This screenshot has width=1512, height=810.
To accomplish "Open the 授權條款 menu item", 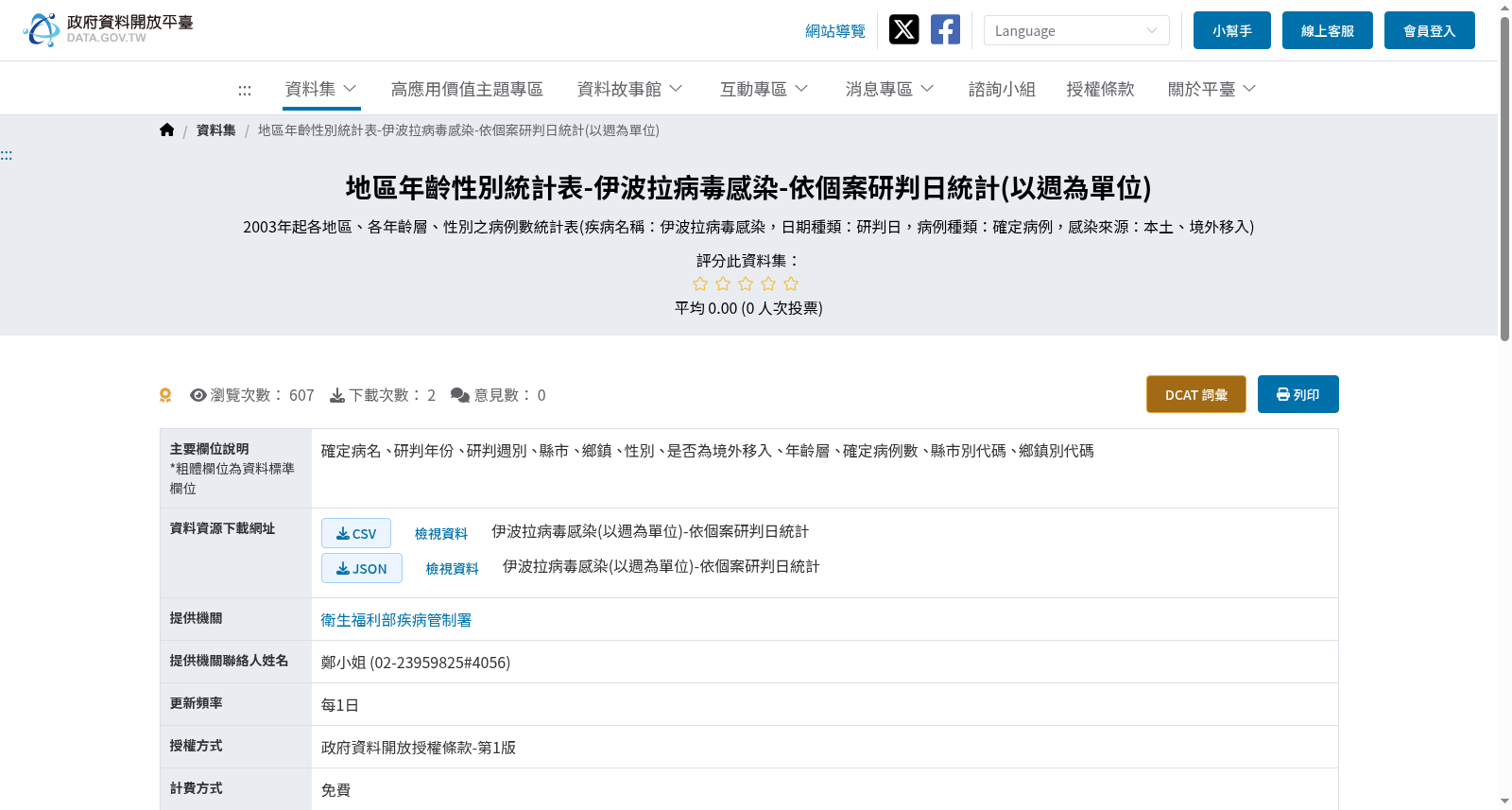I will (x=1100, y=89).
